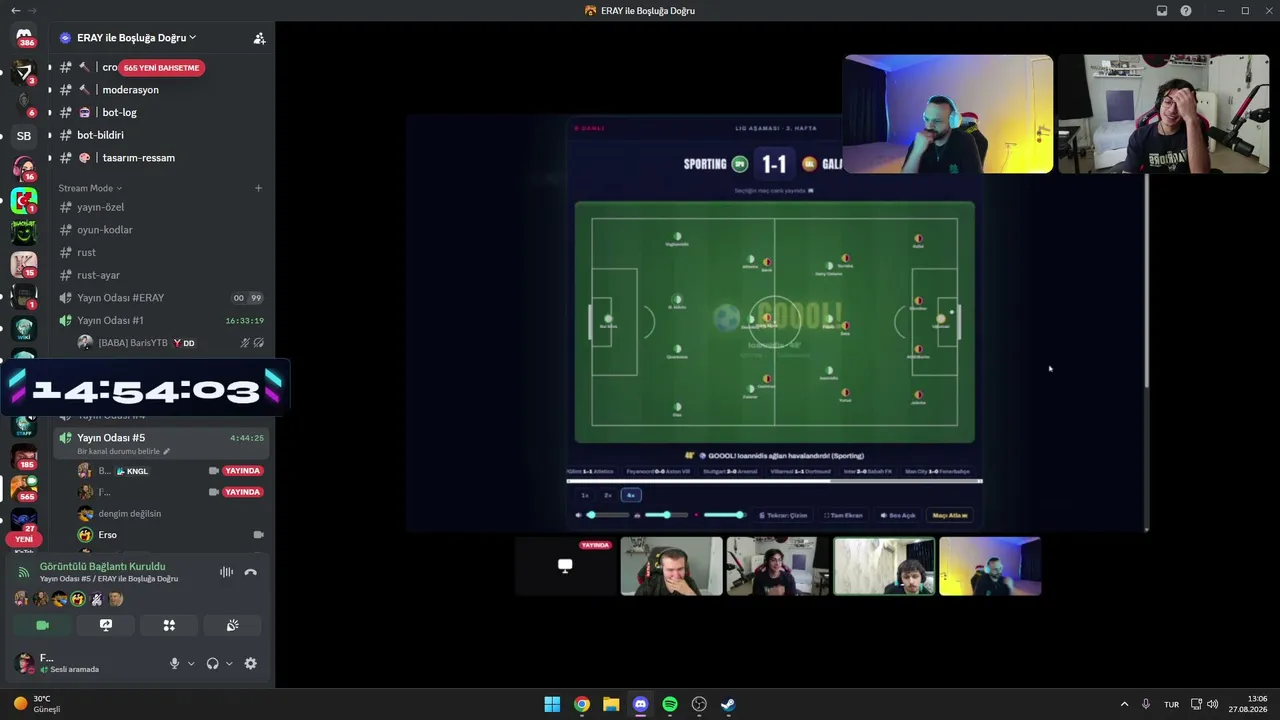
Task: Open the wiki server icon
Action: (x=24, y=328)
